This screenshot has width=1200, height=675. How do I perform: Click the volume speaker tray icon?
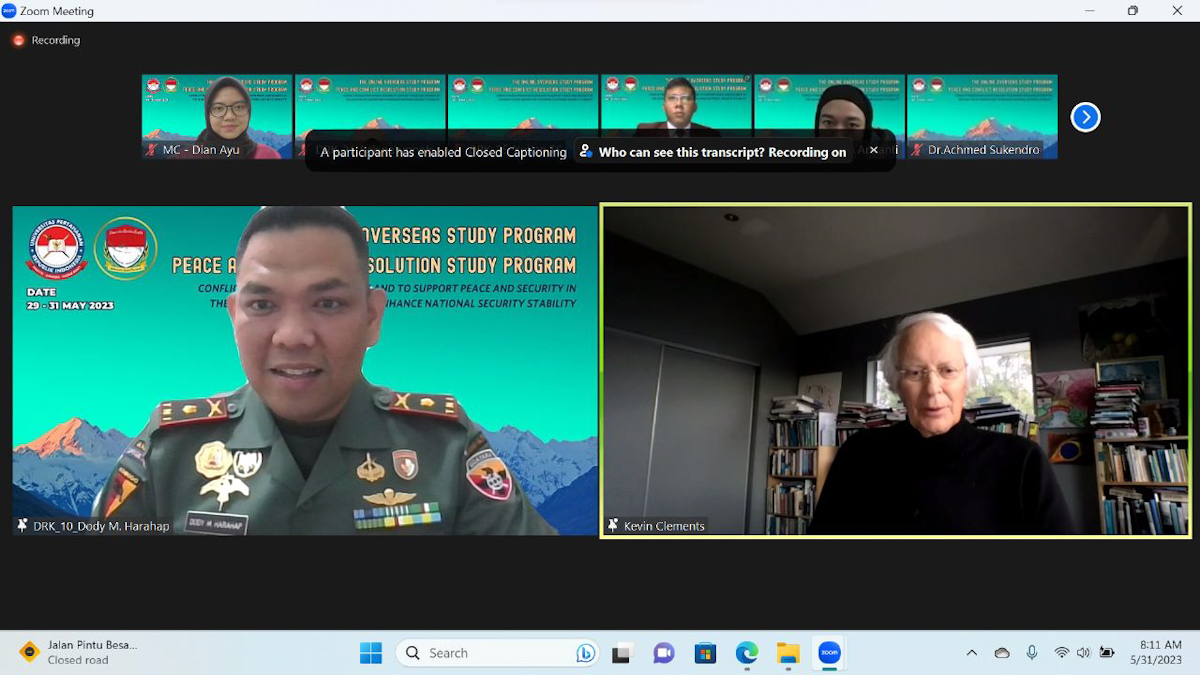coord(1083,653)
